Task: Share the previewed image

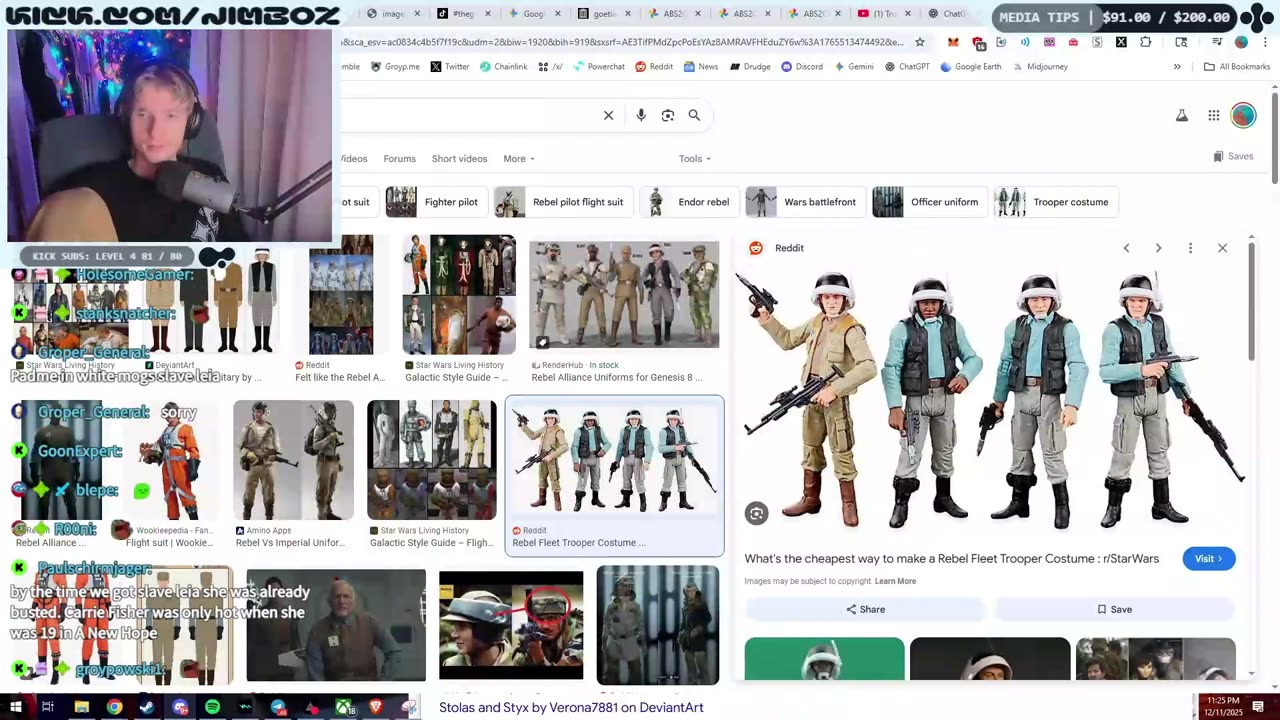Action: tap(865, 609)
